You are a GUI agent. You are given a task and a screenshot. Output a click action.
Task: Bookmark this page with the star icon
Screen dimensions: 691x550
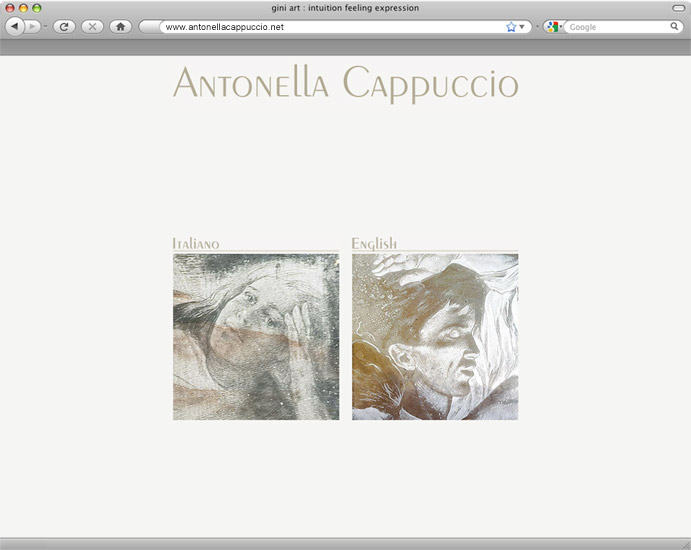coord(511,27)
